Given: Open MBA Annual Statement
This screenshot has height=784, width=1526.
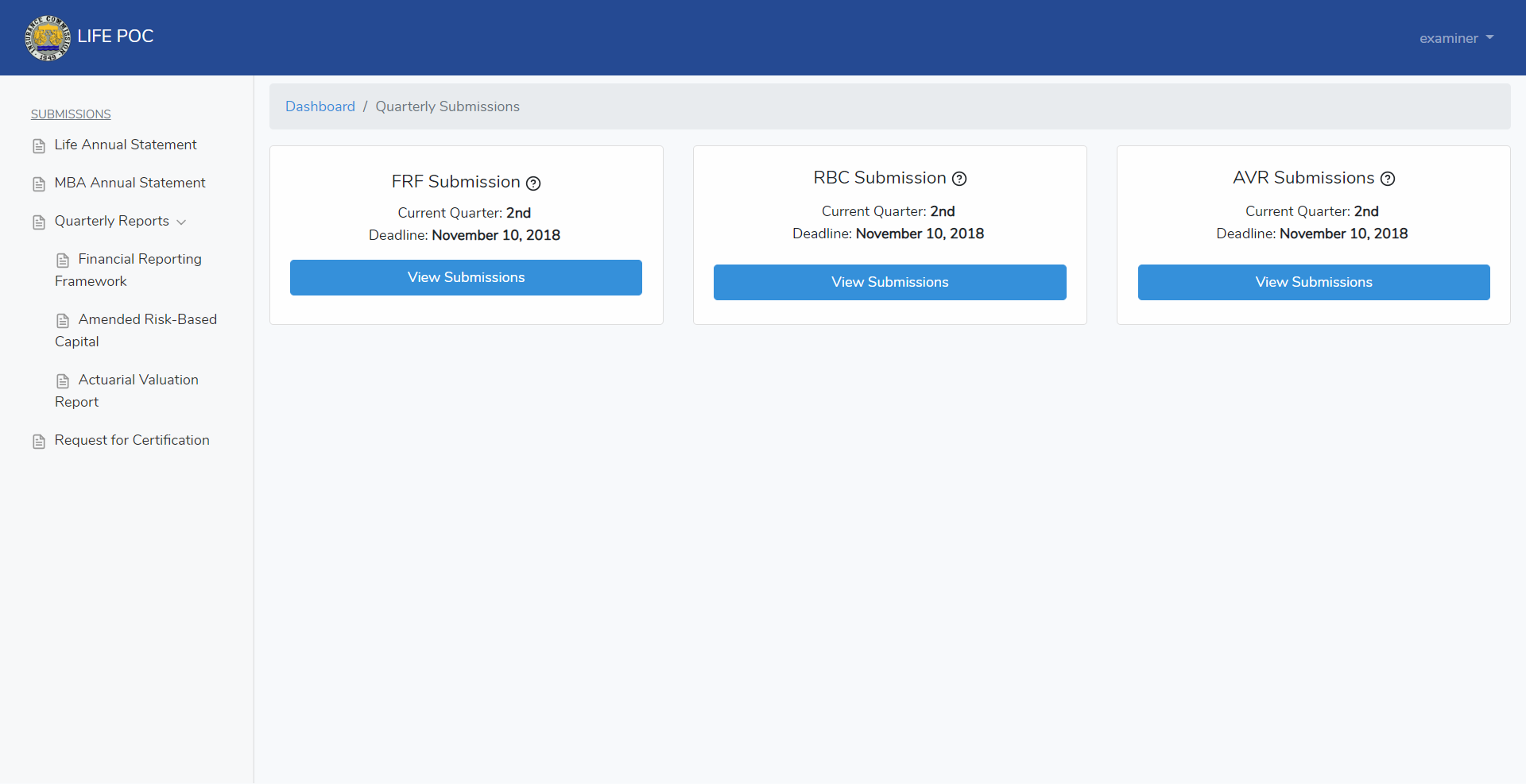Looking at the screenshot, I should pos(130,183).
